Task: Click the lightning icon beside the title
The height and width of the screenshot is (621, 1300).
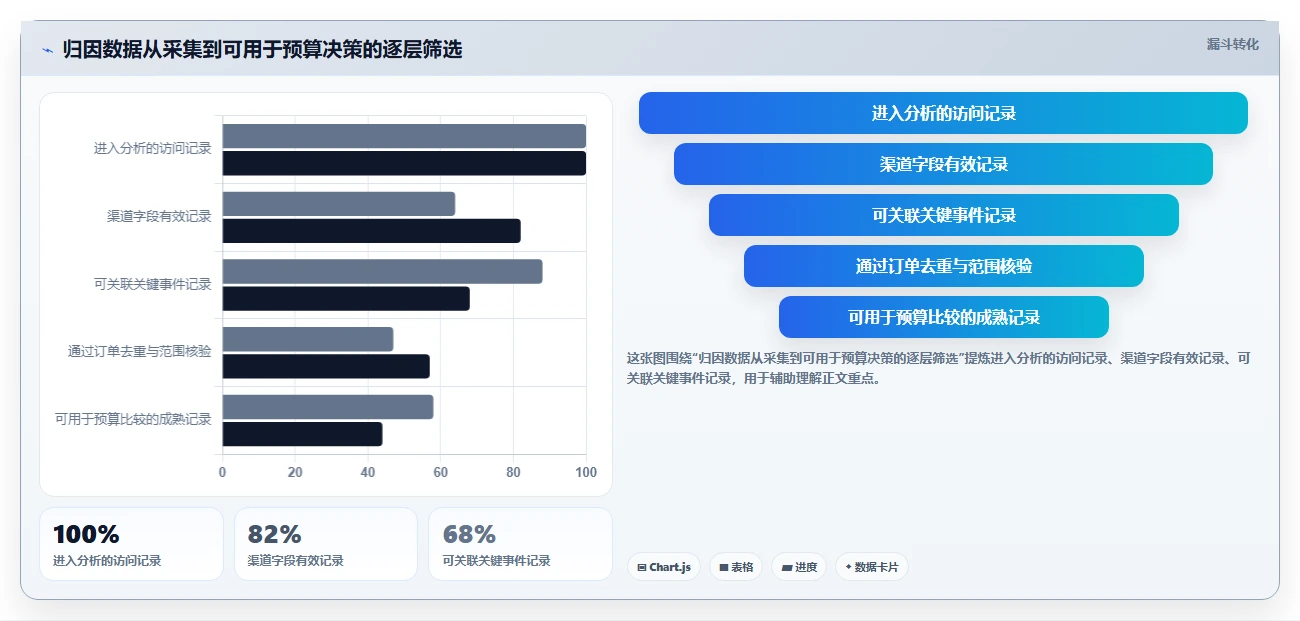Action: click(47, 50)
